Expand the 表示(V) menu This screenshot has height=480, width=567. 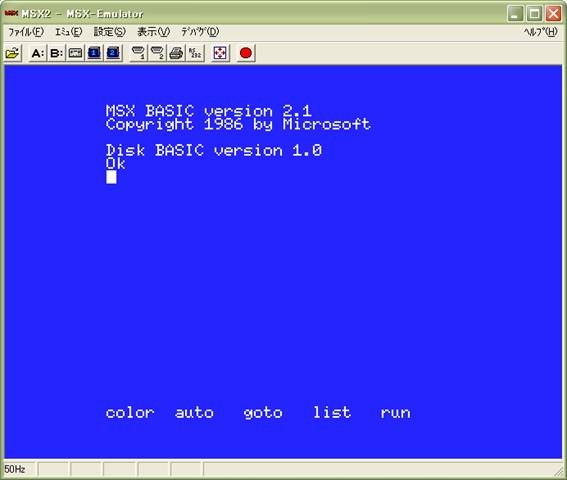(x=153, y=32)
